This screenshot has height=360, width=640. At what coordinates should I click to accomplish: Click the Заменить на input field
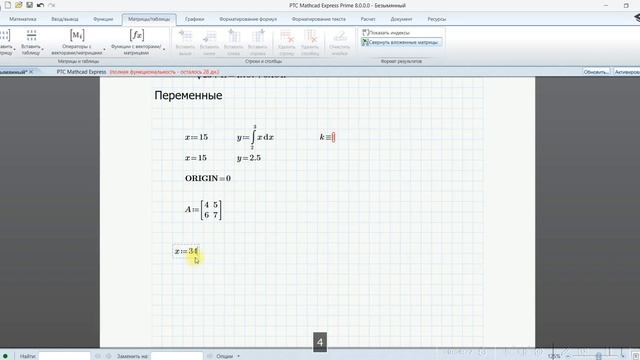pyautogui.click(x=177, y=356)
